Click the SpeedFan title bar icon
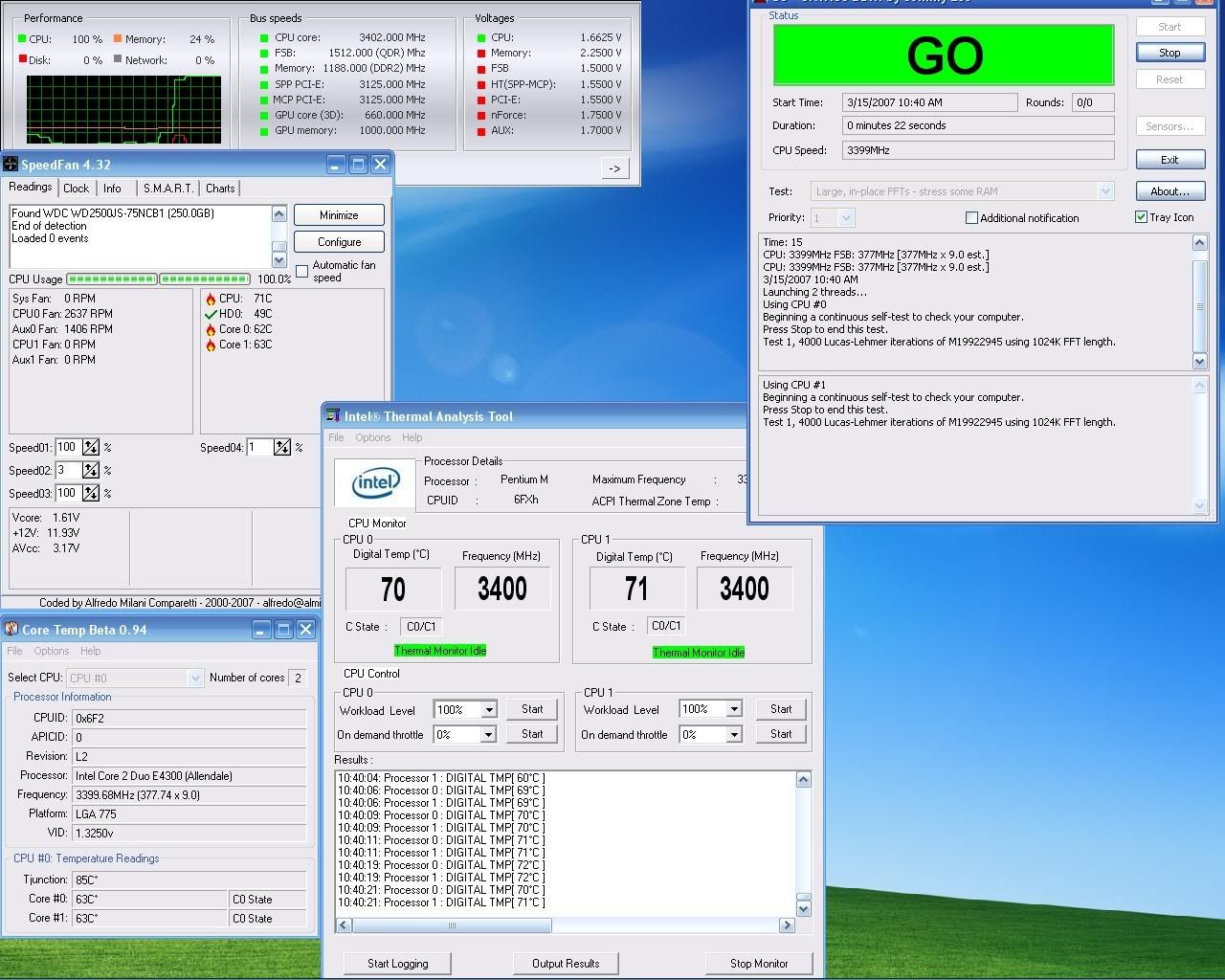 point(11,165)
